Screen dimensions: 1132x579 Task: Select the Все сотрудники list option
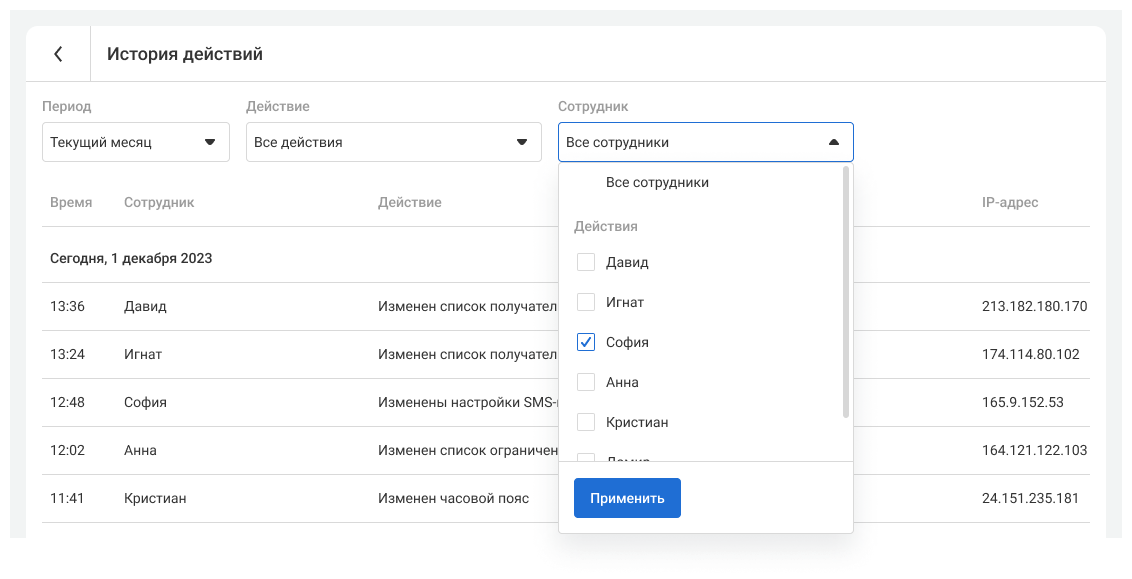tap(657, 183)
